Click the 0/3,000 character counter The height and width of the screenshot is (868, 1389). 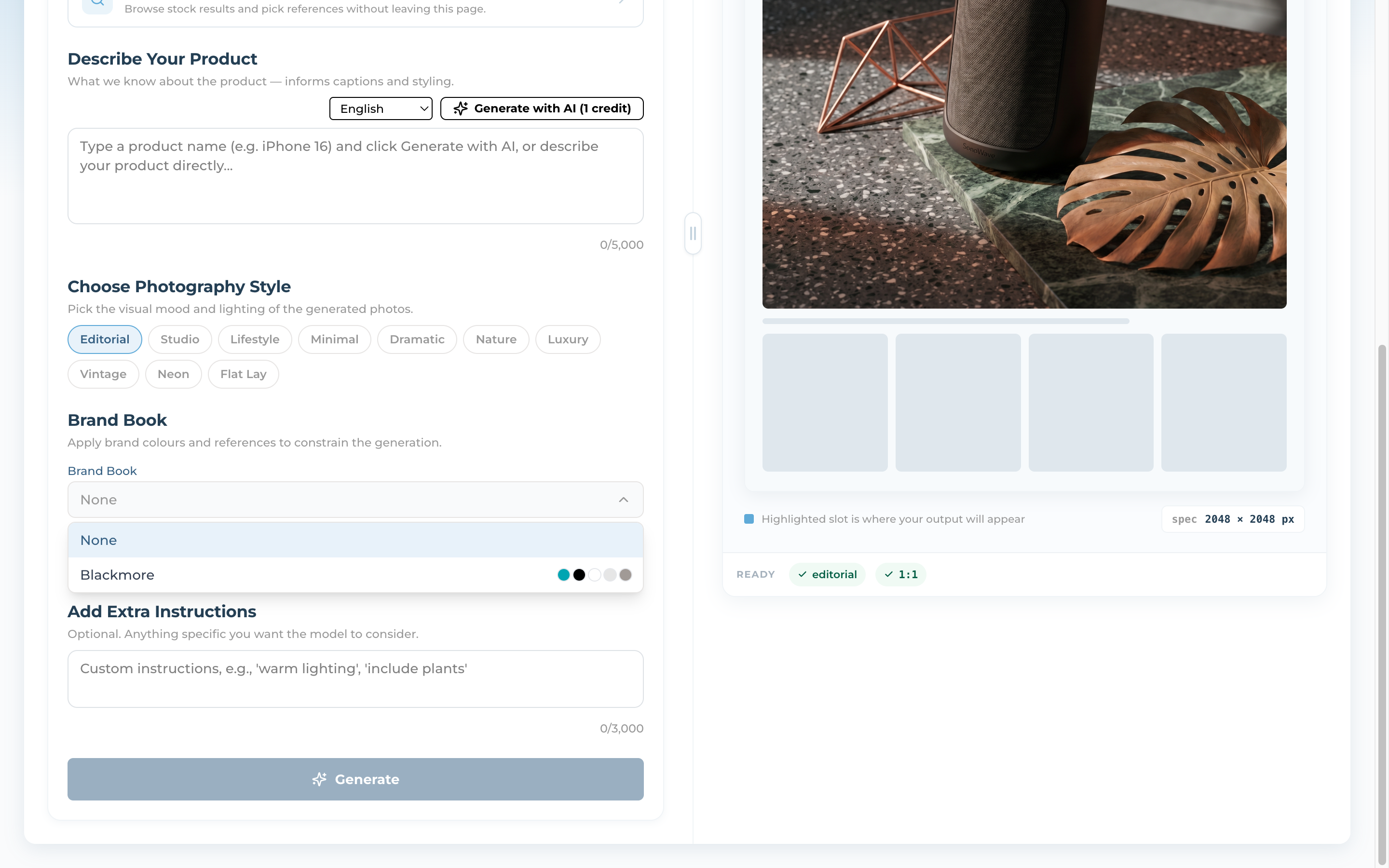pyautogui.click(x=622, y=728)
